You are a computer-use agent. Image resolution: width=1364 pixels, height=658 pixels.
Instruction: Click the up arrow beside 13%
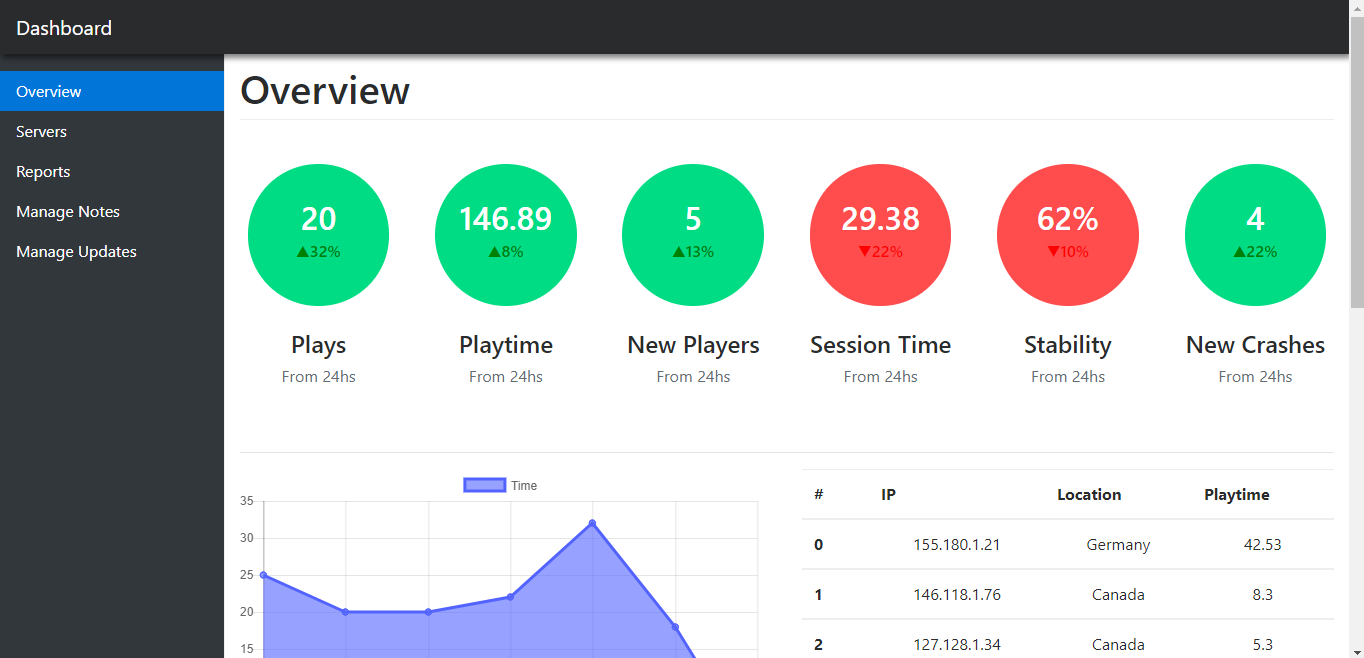point(678,252)
